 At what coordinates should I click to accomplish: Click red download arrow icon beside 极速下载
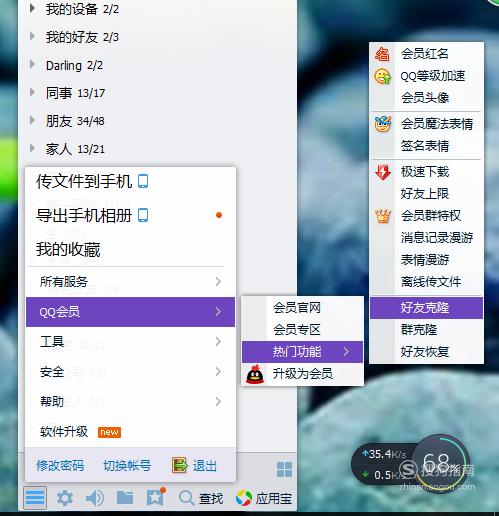(x=383, y=172)
